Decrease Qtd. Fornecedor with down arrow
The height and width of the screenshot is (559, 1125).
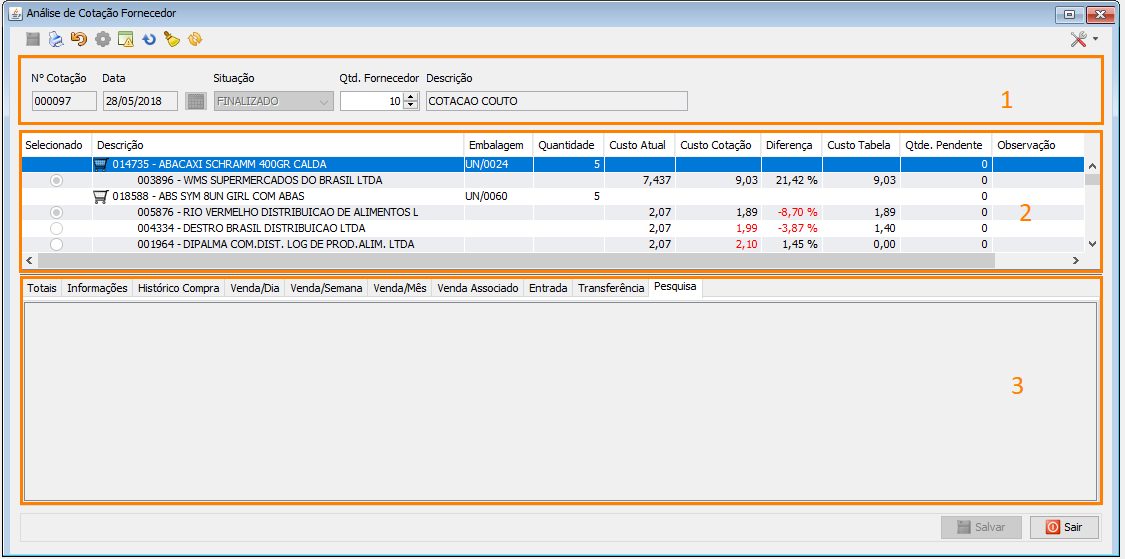(x=411, y=105)
